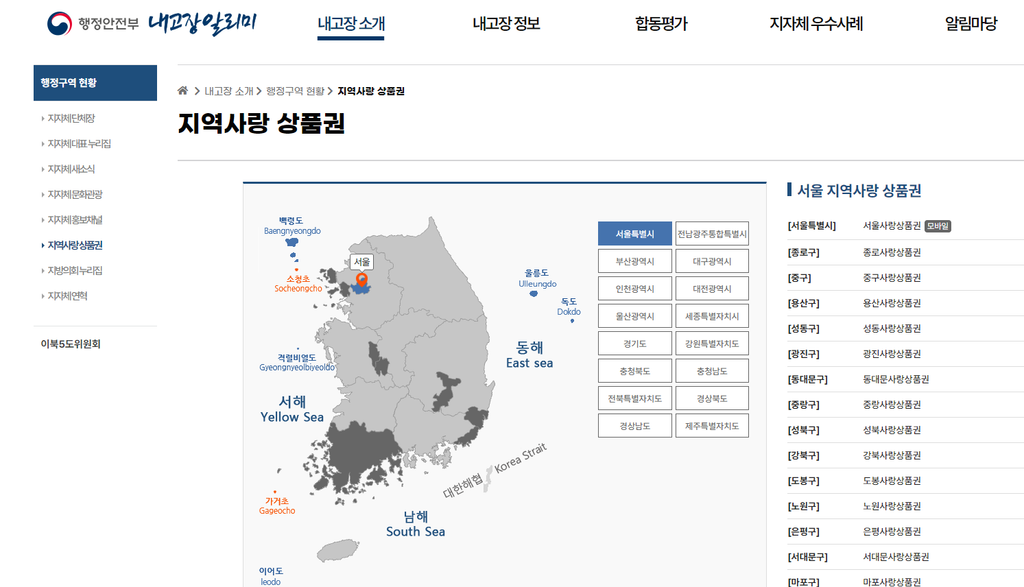
Task: Select the 강원특별자치도 region button
Action: 712,343
